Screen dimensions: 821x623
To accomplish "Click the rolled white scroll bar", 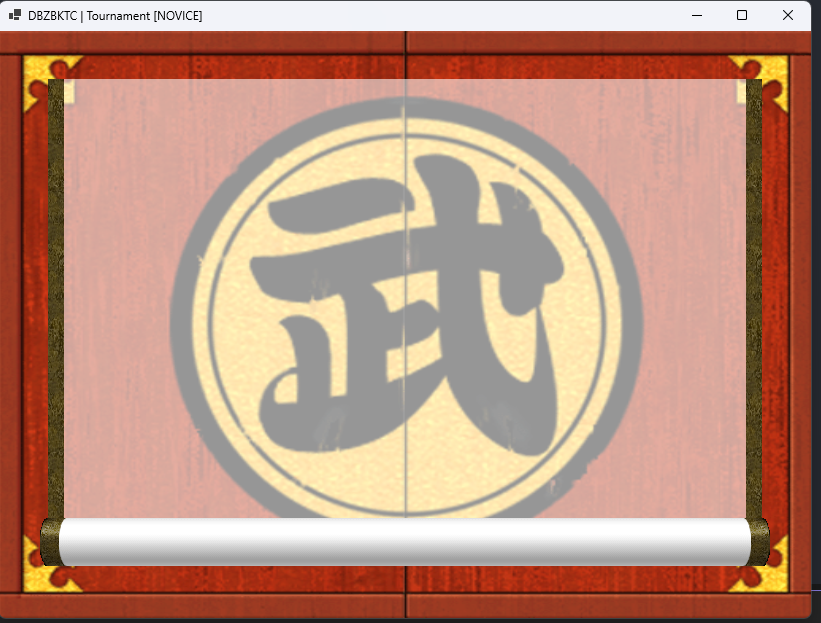I will (x=405, y=542).
